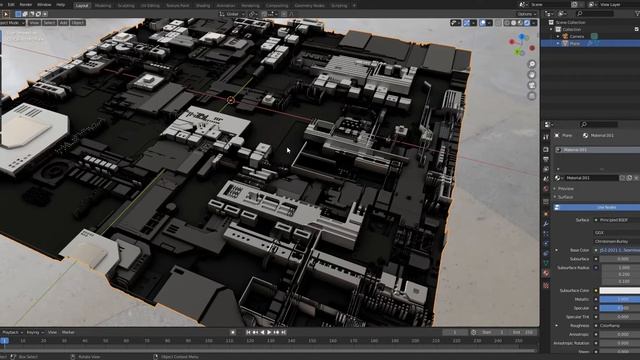Open the Modifiers wrench tab
The image size is (640, 360).
[x=546, y=224]
